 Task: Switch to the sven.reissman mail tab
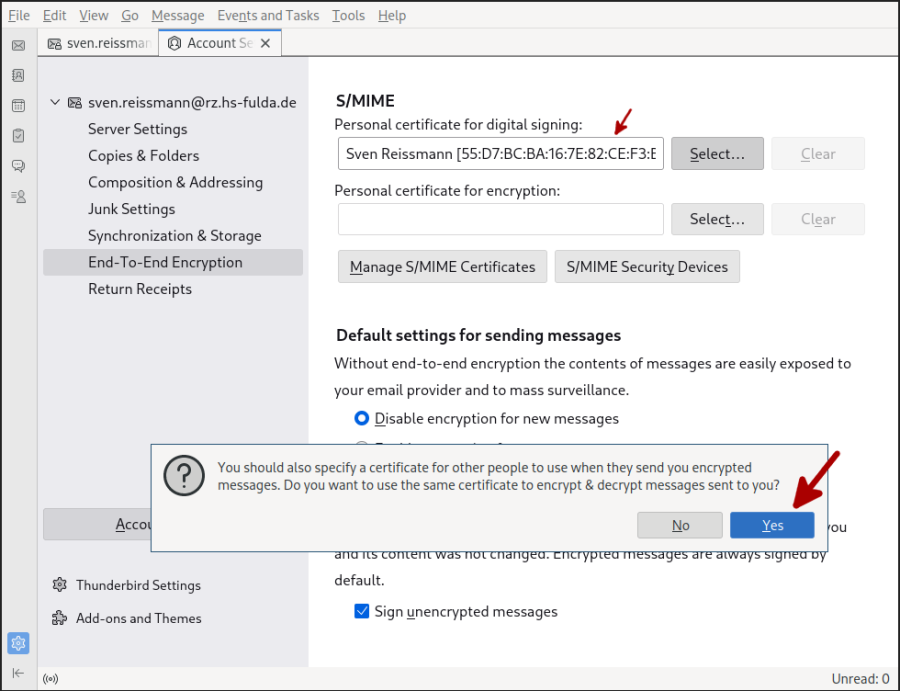[x=97, y=43]
